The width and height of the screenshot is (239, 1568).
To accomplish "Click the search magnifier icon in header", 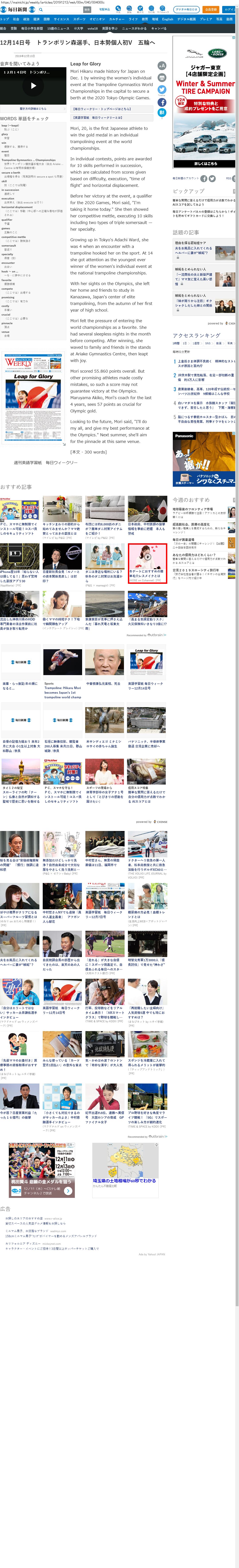I will click(41, 10).
